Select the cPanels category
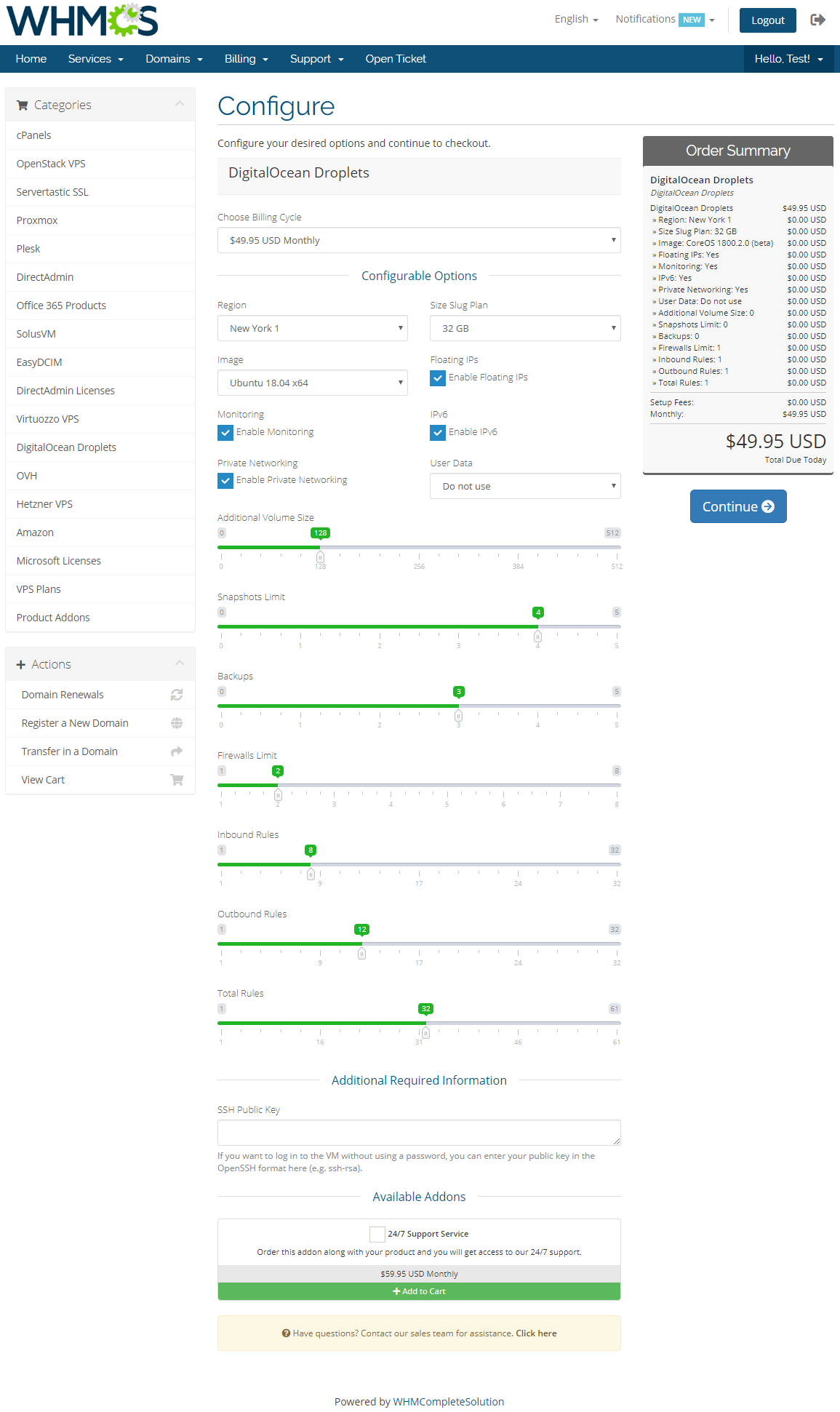Screen dimensions: 840x1412 point(100,135)
